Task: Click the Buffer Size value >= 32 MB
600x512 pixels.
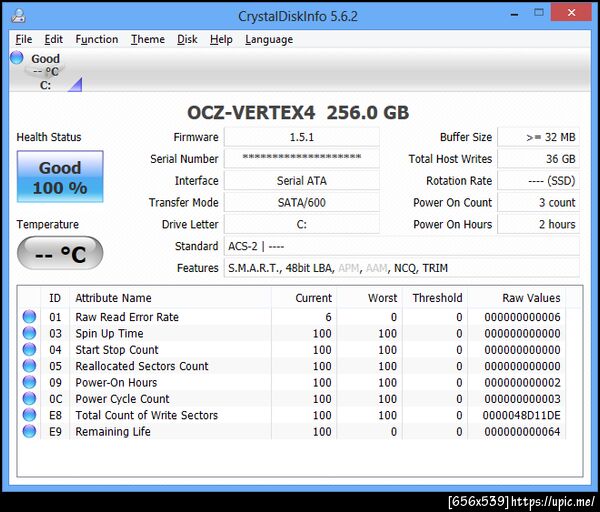Action: 538,137
